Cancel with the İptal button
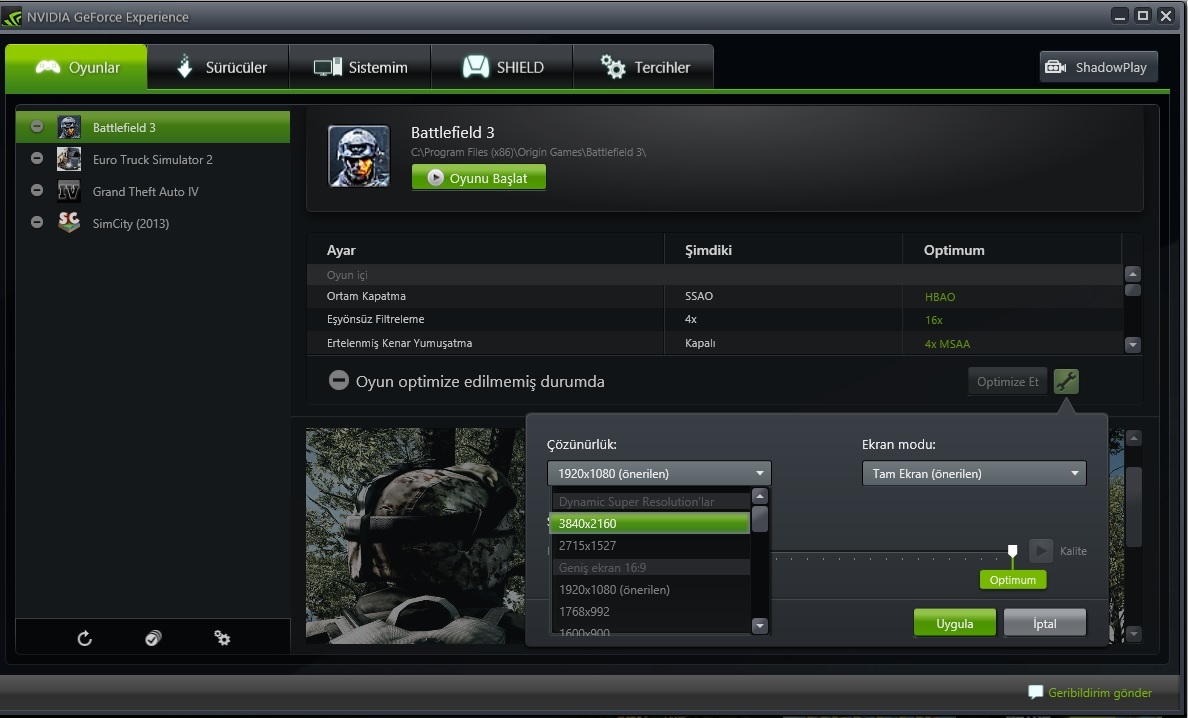This screenshot has width=1188, height=718. tap(1045, 623)
